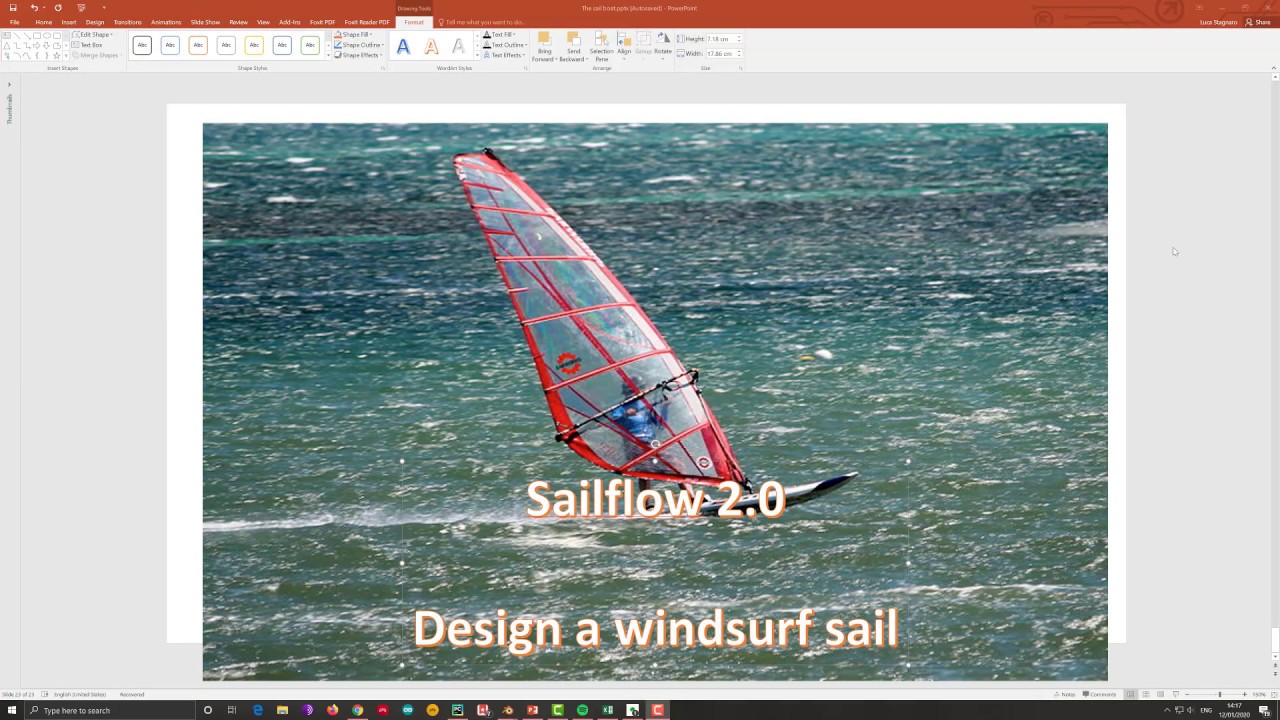Image resolution: width=1280 pixels, height=720 pixels.
Task: Open the Shape Effects dropdown
Action: point(358,55)
